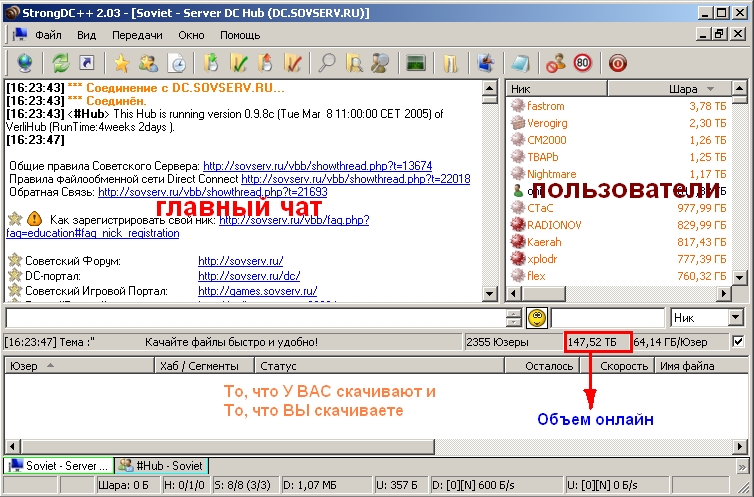Open the Search Spy icon

(x=380, y=63)
